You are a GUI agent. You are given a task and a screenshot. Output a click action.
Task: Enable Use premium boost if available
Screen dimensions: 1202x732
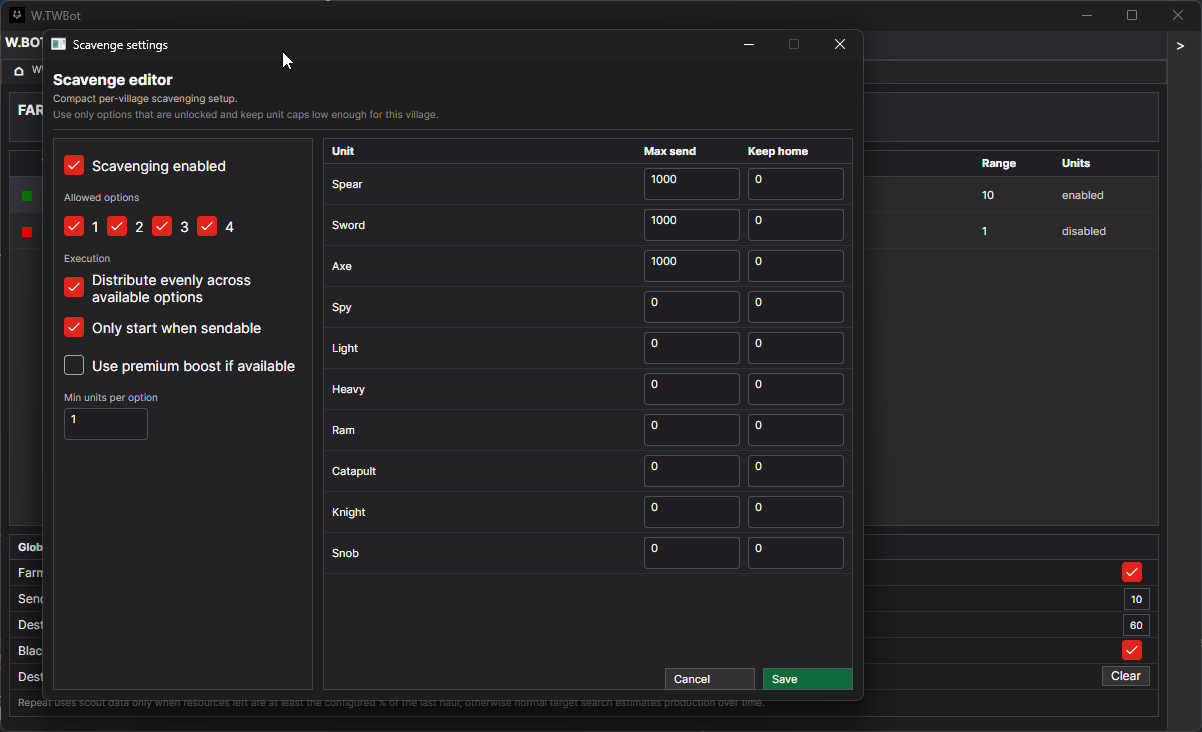click(x=74, y=365)
